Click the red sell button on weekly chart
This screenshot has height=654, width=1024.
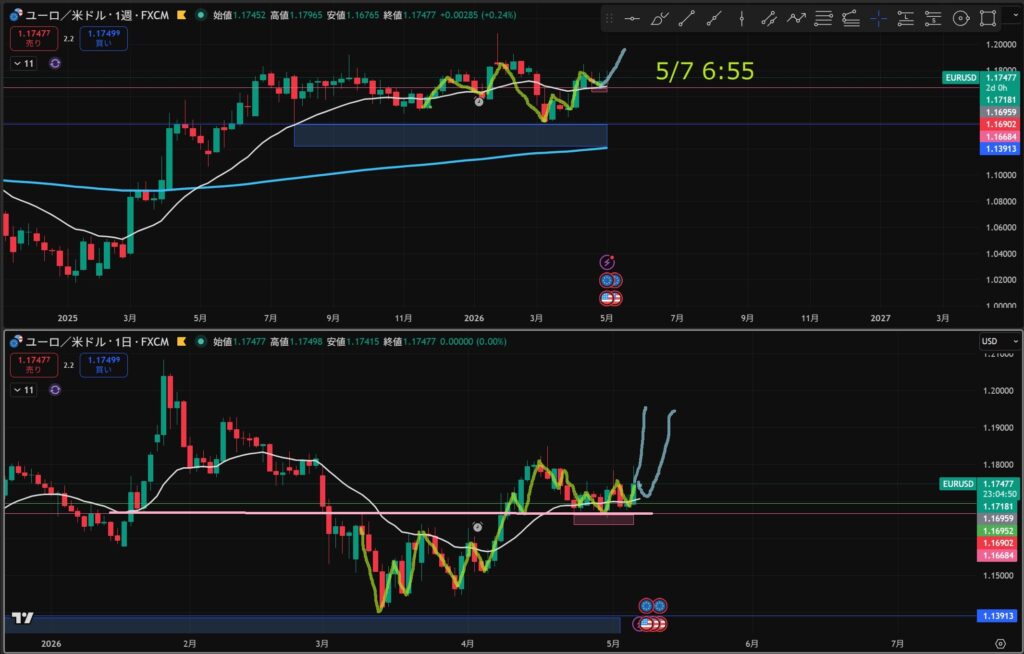(34, 39)
